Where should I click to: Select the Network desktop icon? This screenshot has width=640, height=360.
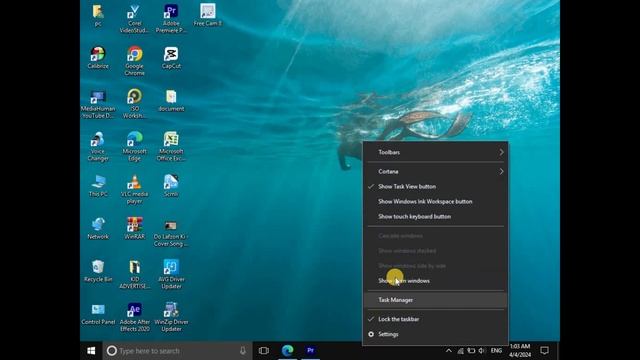[98, 229]
